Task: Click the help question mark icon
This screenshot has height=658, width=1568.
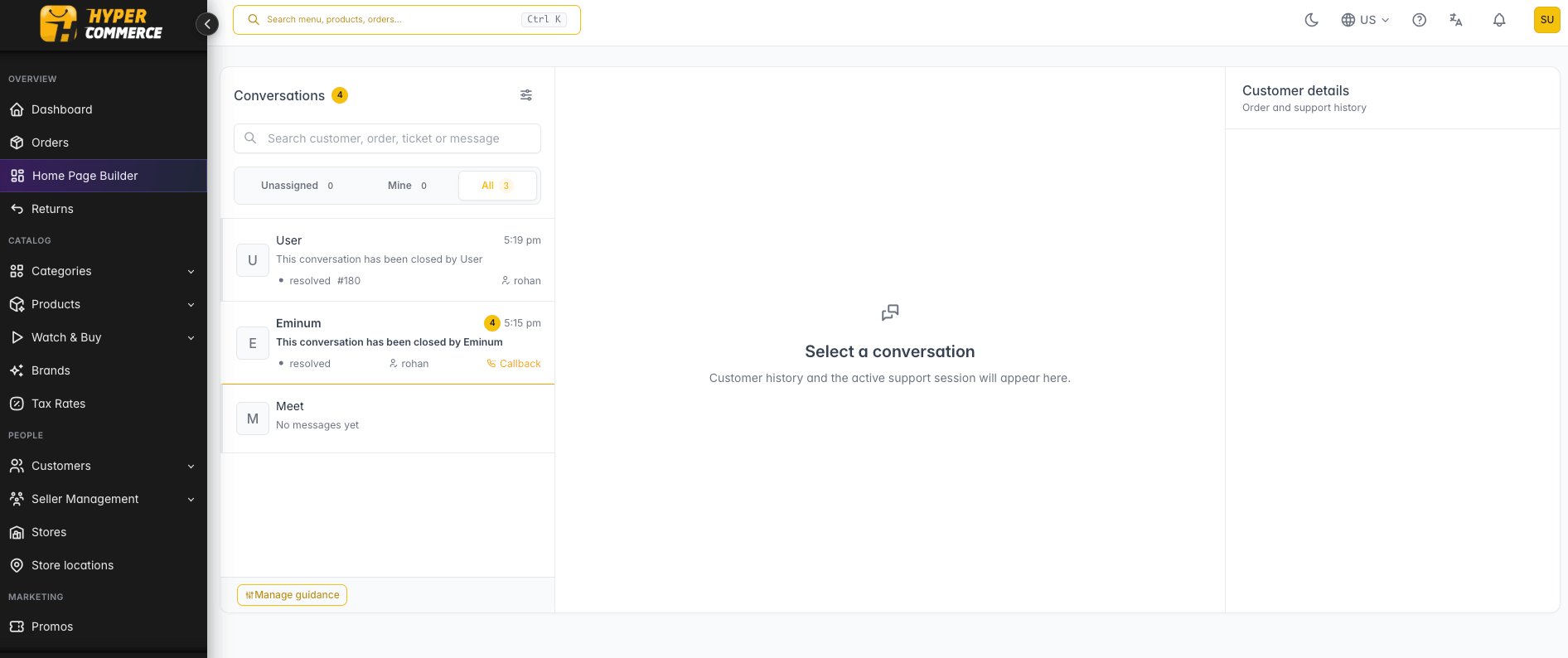Action: (x=1419, y=20)
